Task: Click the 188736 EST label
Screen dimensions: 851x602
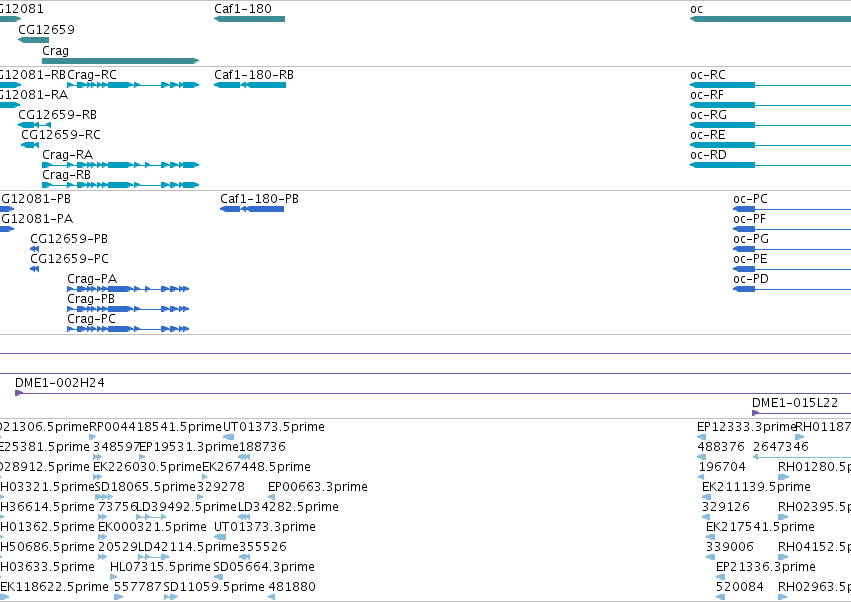Action: (262, 447)
